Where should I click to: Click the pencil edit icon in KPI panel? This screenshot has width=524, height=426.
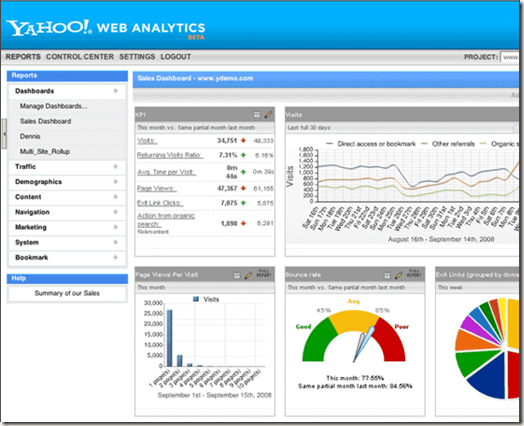[x=268, y=115]
